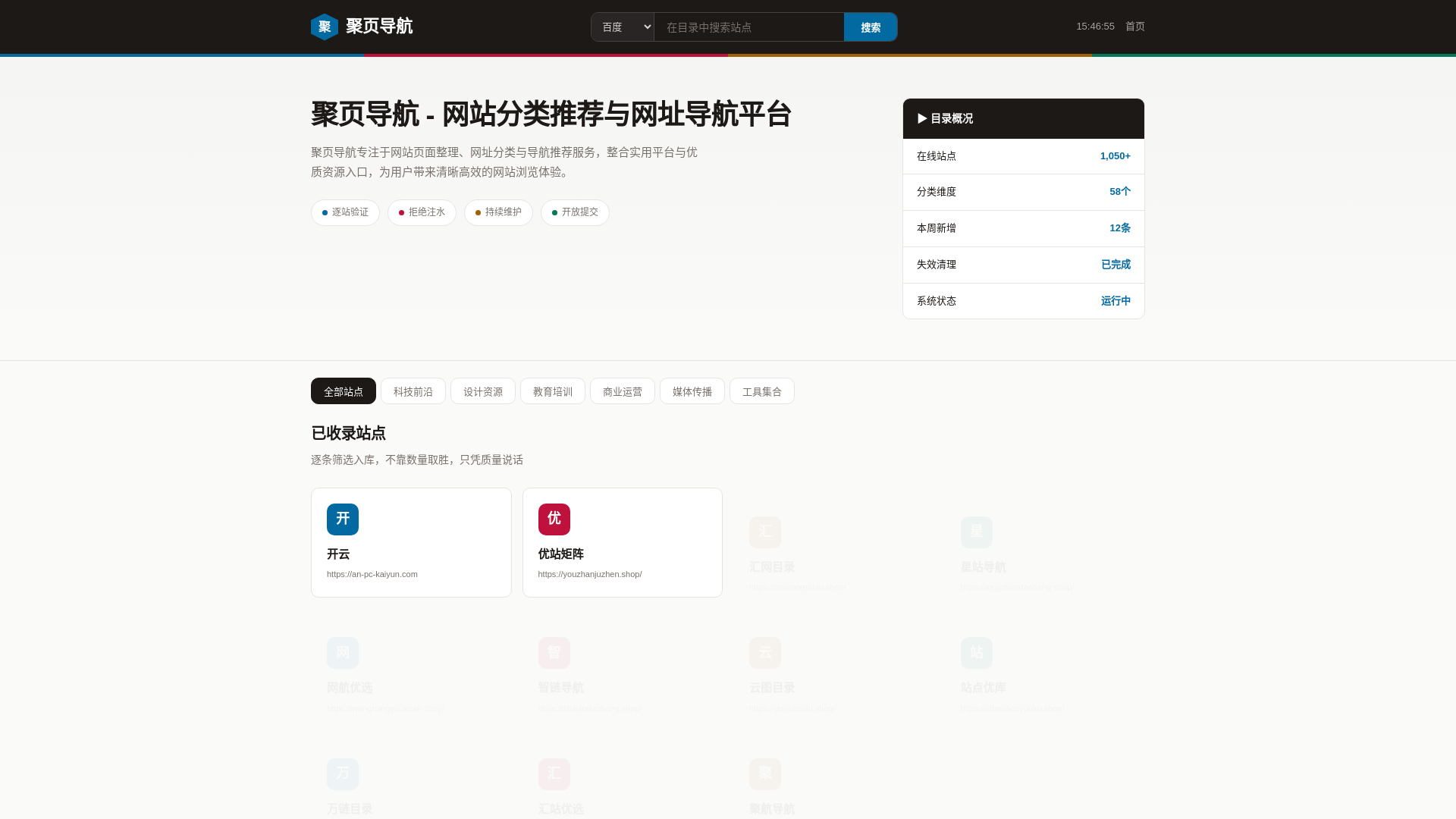Open the 汇网目录 card title

click(772, 567)
